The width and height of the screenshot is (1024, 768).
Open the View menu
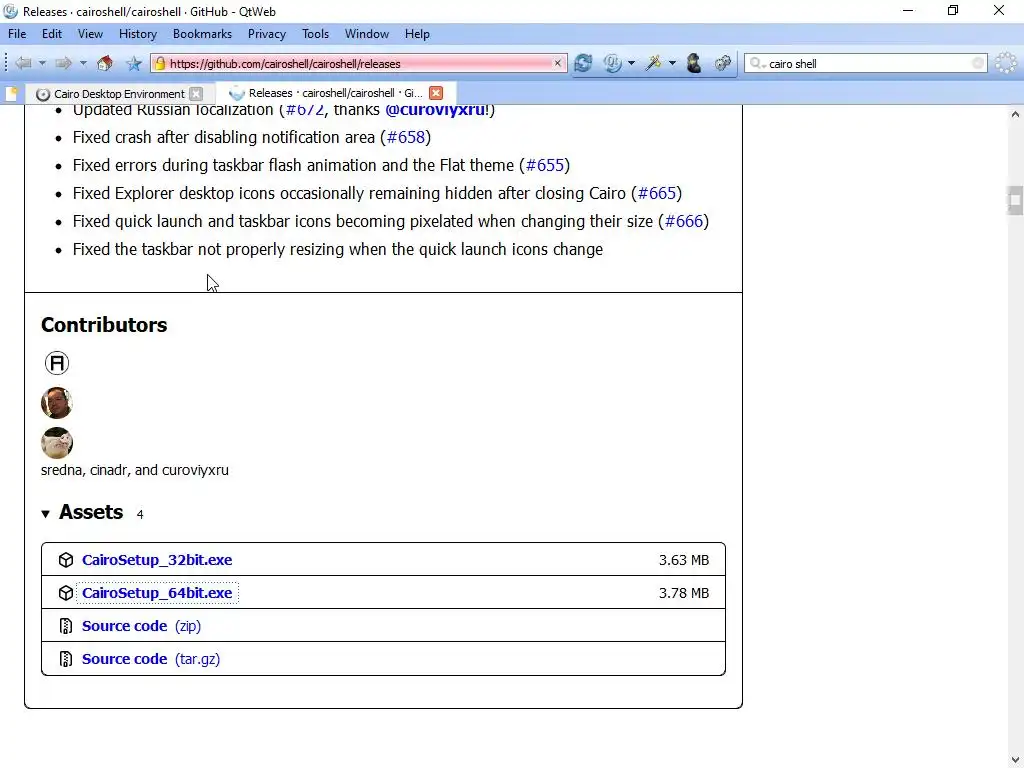click(x=90, y=34)
